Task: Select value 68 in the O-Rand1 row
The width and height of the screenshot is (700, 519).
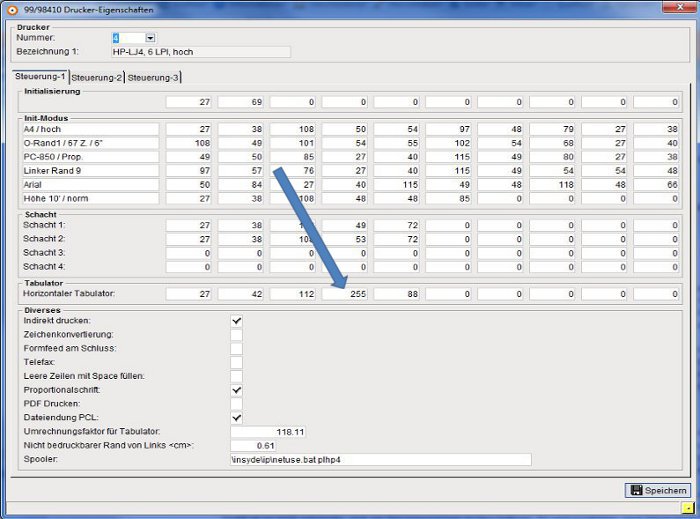Action: click(553, 143)
